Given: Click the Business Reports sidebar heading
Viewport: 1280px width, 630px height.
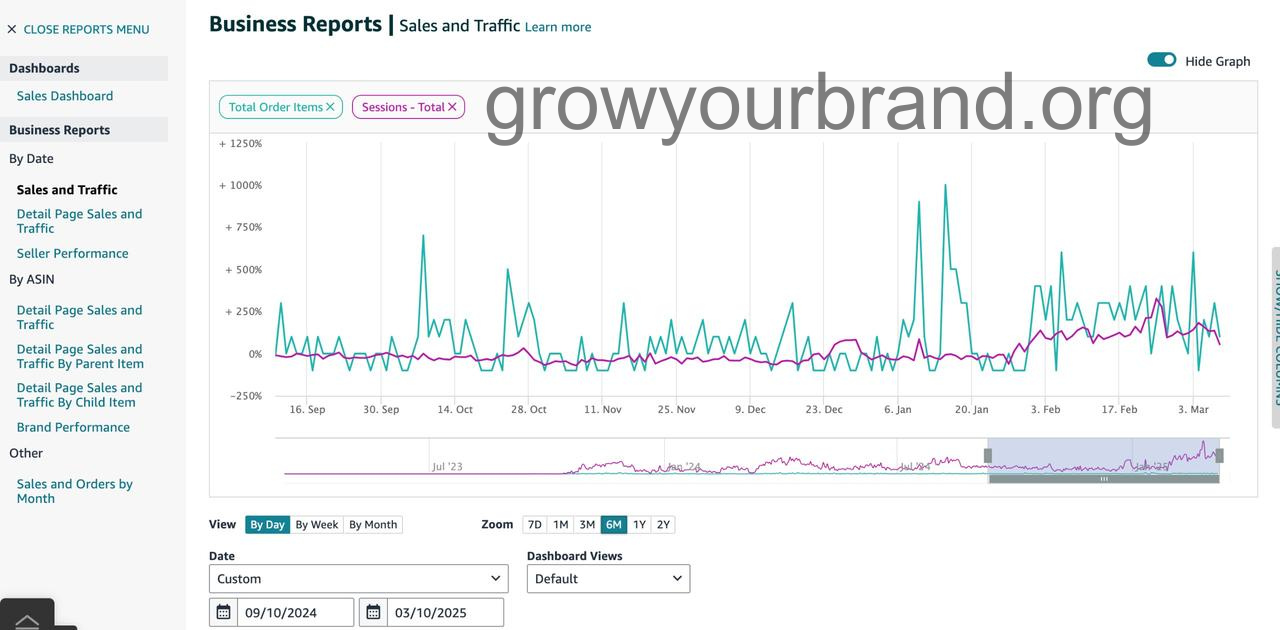Looking at the screenshot, I should [59, 130].
